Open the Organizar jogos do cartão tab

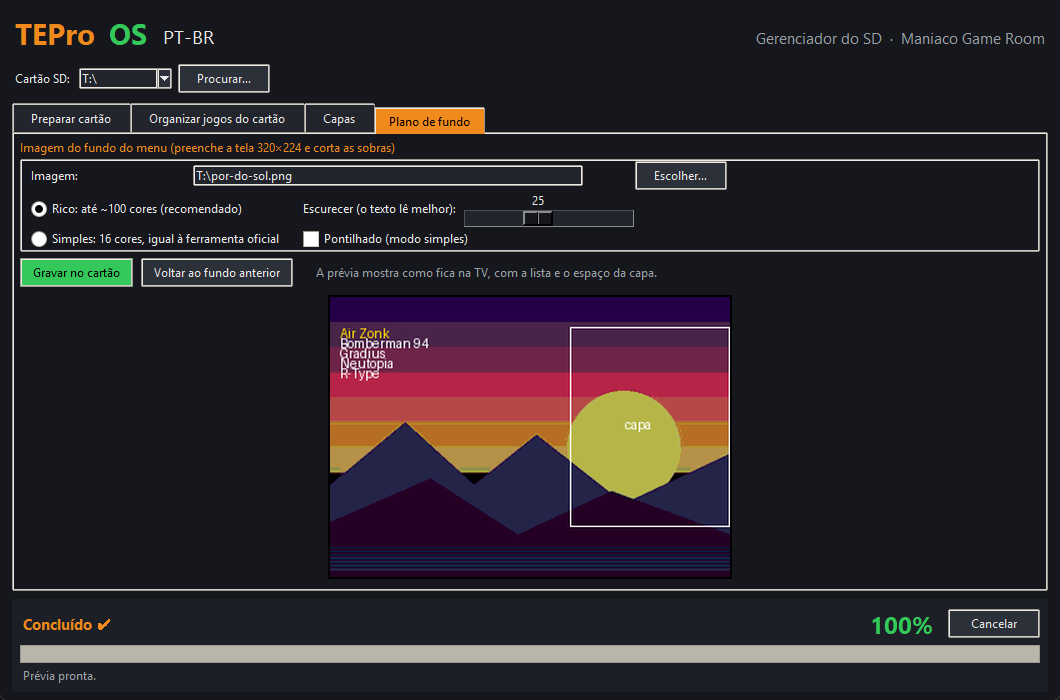[x=217, y=119]
